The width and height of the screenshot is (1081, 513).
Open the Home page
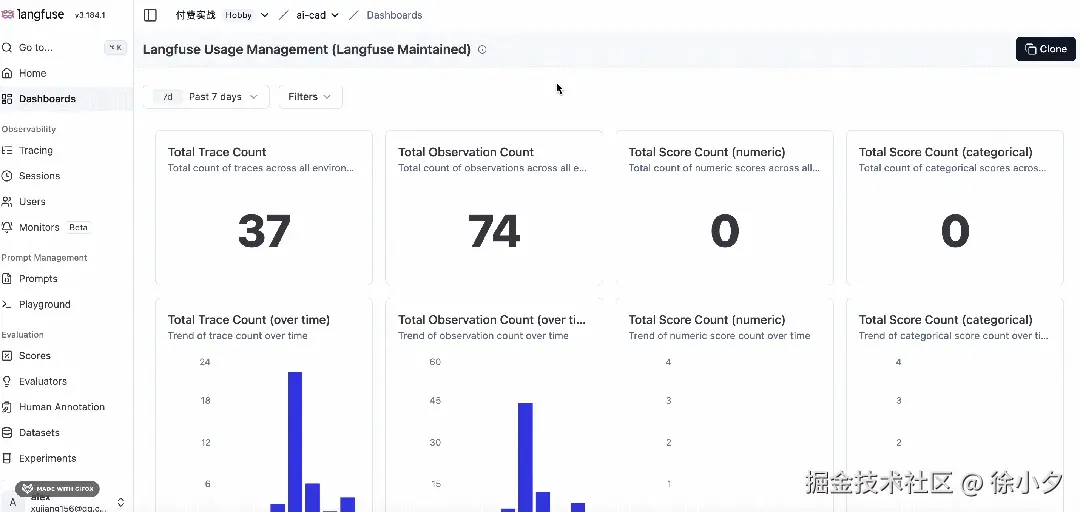tap(32, 73)
